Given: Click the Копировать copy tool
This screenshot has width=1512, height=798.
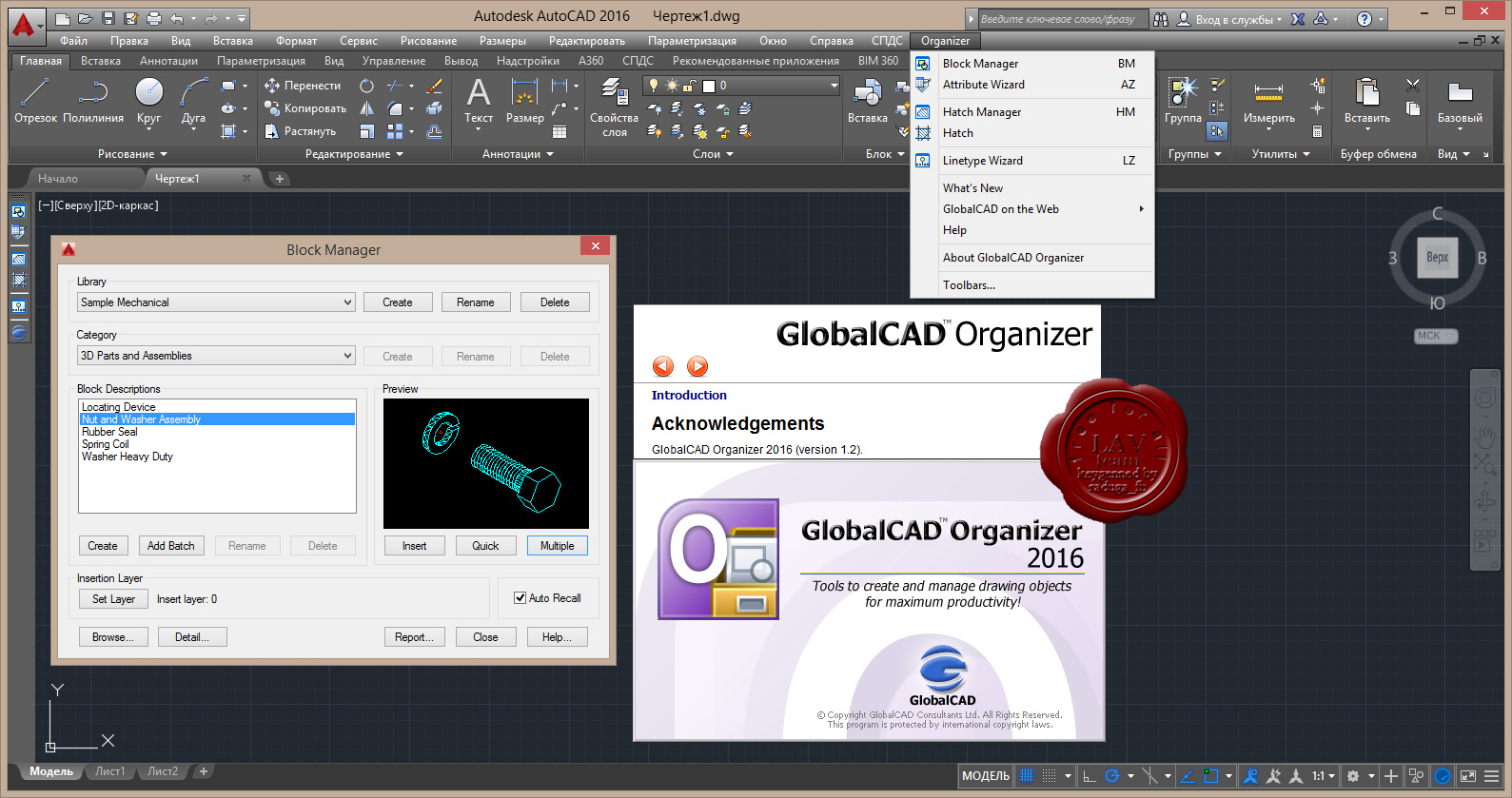Looking at the screenshot, I should pos(305,108).
